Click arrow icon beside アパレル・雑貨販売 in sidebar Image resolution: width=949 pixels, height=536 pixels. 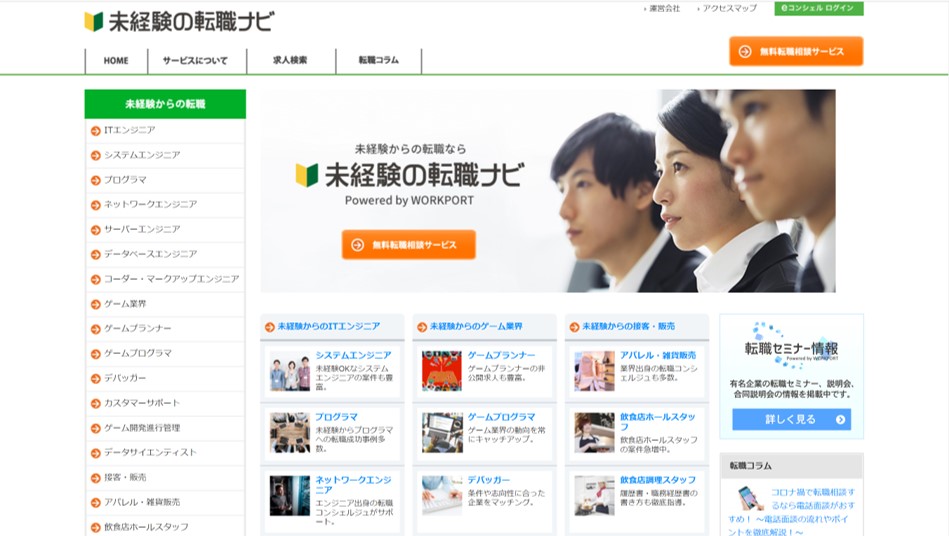click(x=96, y=503)
